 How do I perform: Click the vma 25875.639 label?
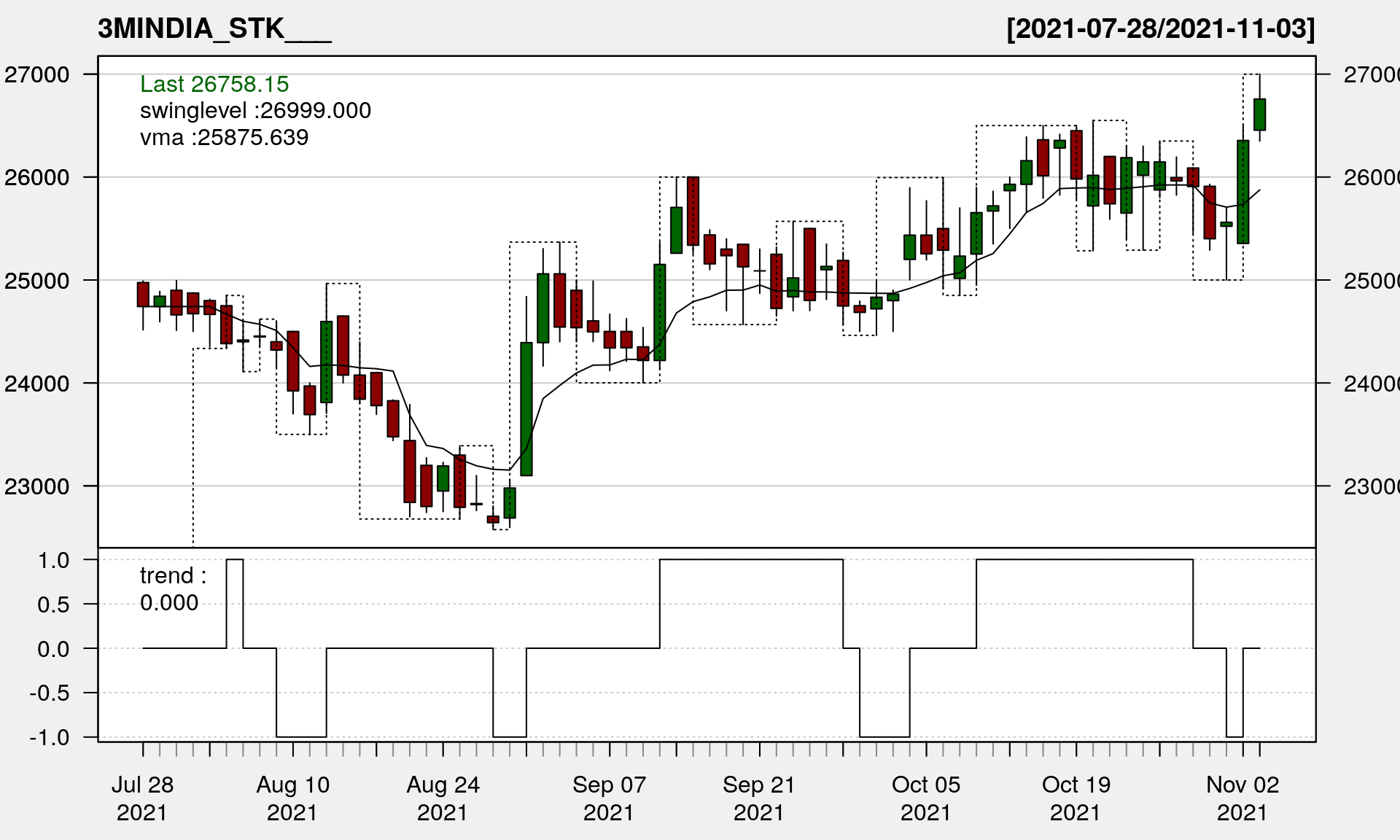(x=224, y=137)
